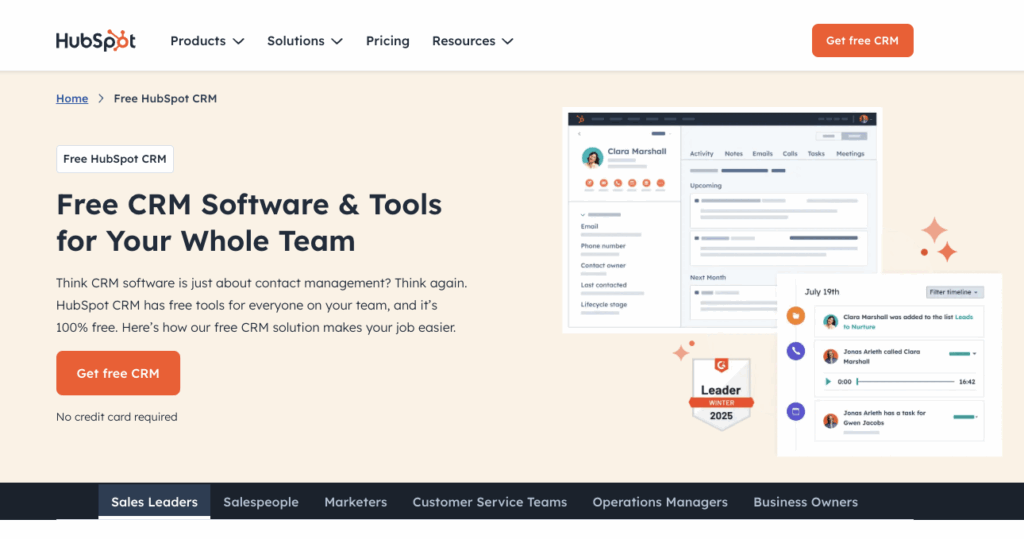The width and height of the screenshot is (1024, 539).
Task: Click the purple phone call timeline icon
Action: tap(796, 351)
